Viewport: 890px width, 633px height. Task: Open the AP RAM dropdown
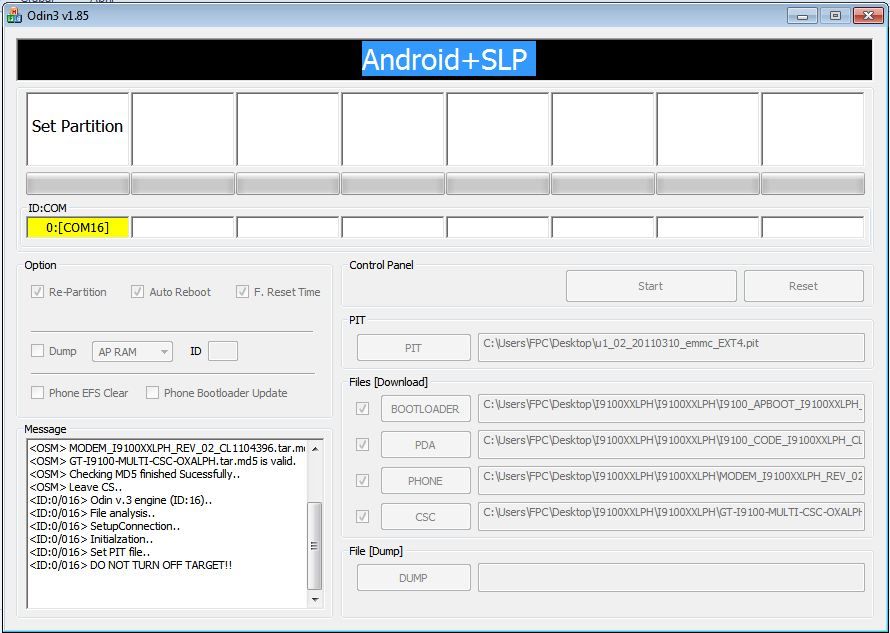(x=132, y=351)
